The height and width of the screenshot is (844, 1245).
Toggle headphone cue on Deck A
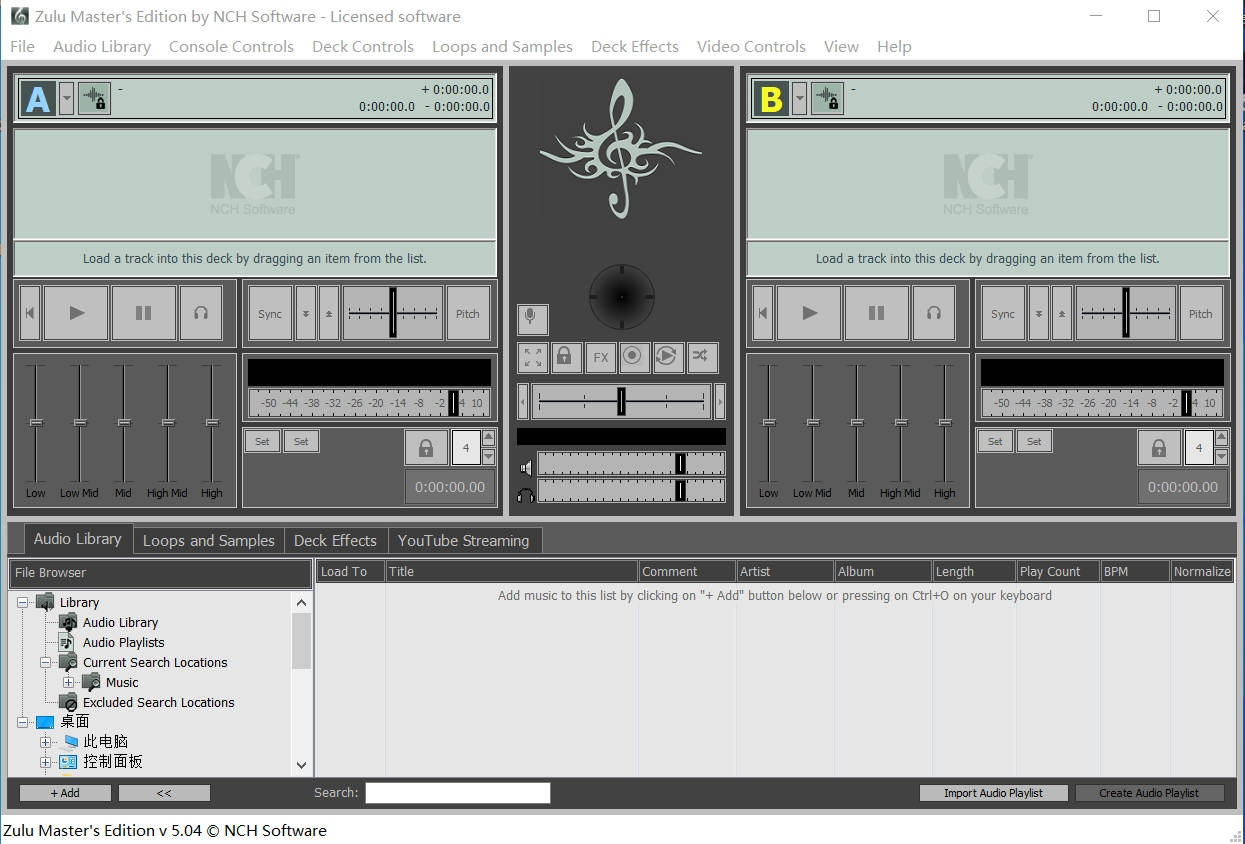pyautogui.click(x=201, y=313)
